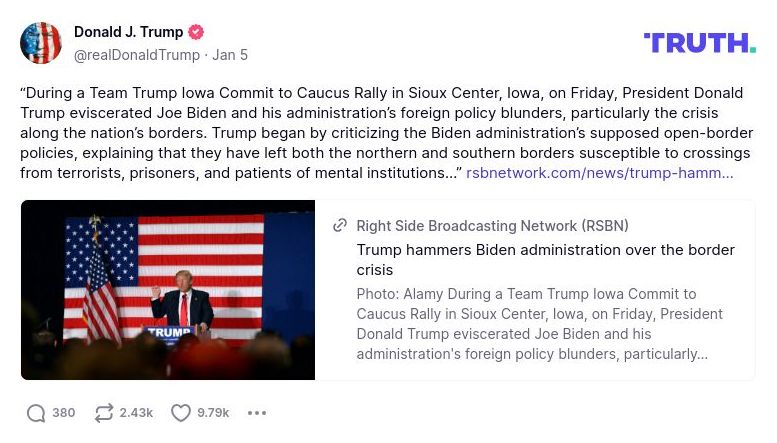Click the TRUTH logo

pyautogui.click(x=699, y=42)
